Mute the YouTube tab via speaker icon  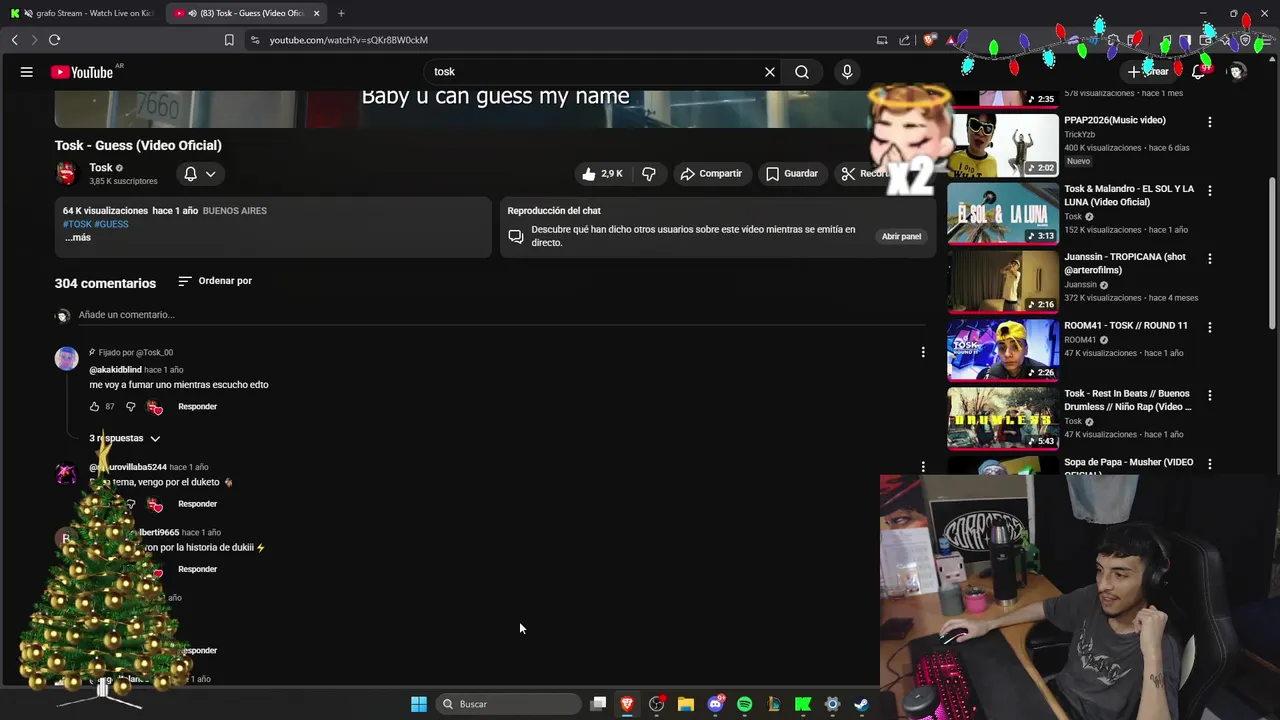[x=192, y=13]
